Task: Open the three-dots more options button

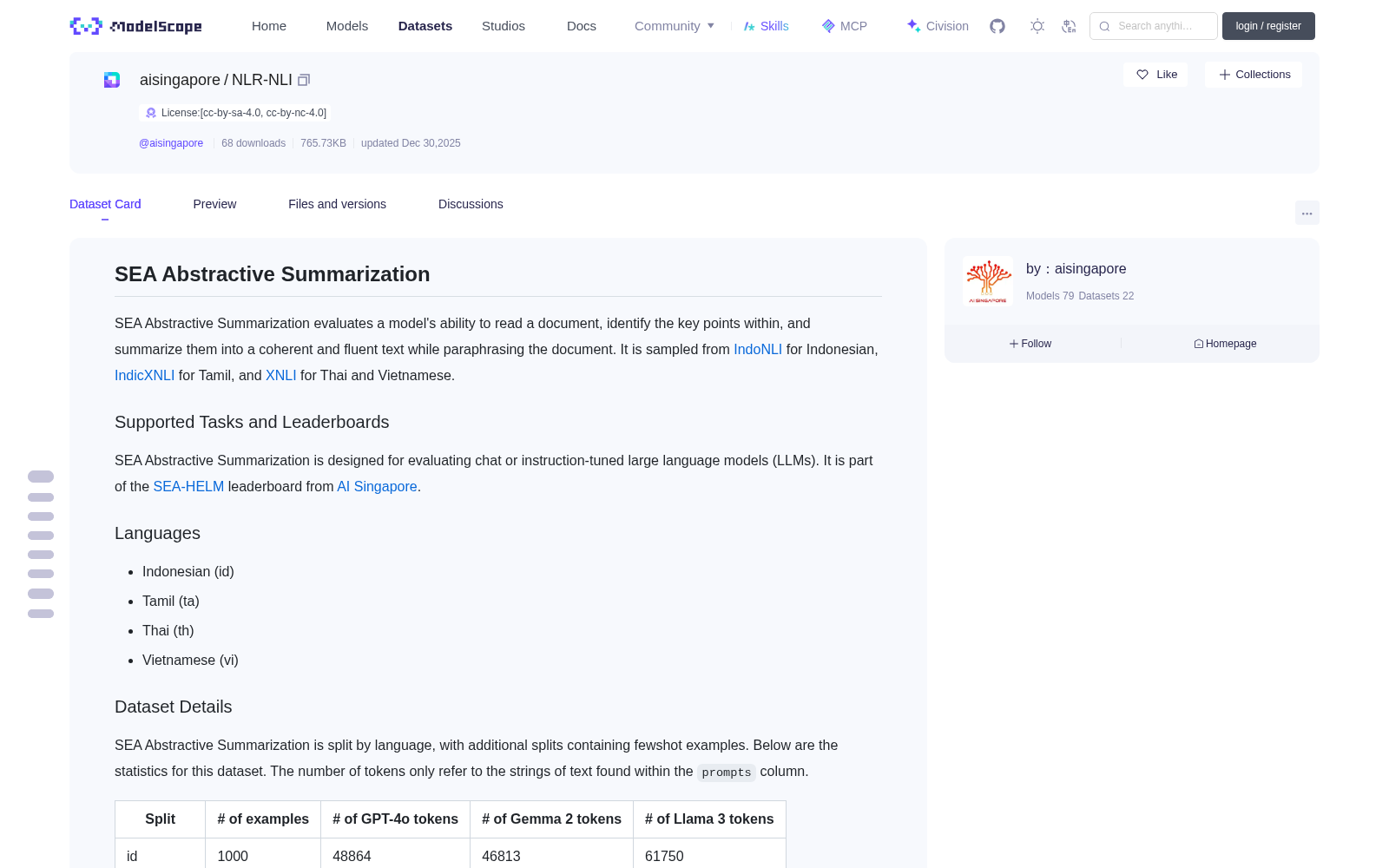Action: coord(1307,213)
